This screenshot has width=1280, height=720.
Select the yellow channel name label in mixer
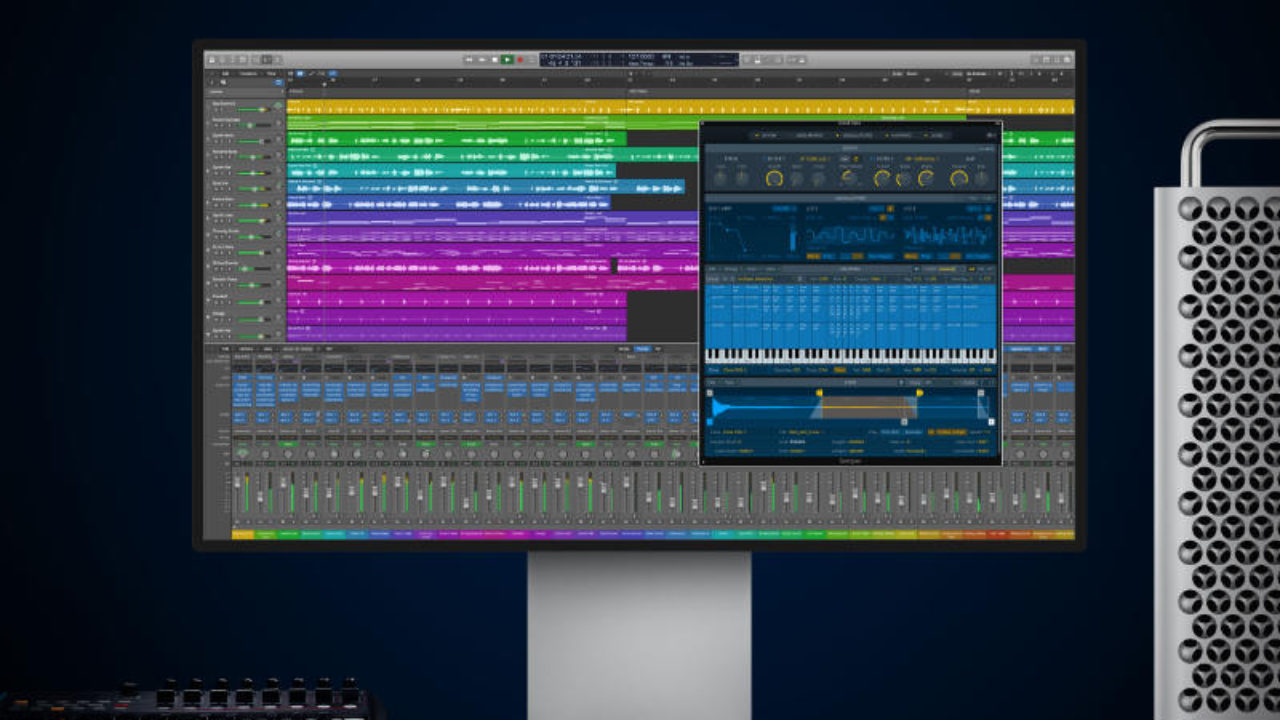click(x=242, y=535)
